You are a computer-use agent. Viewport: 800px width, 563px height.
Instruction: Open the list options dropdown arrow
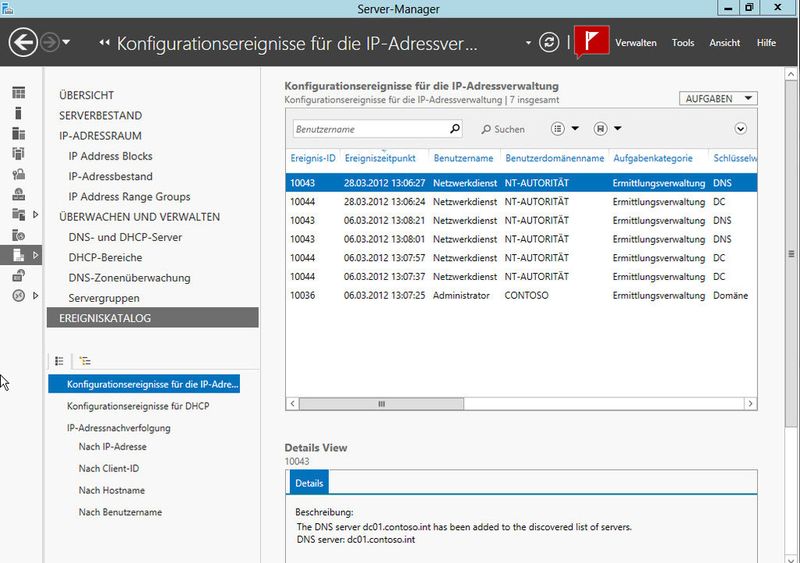click(x=575, y=129)
